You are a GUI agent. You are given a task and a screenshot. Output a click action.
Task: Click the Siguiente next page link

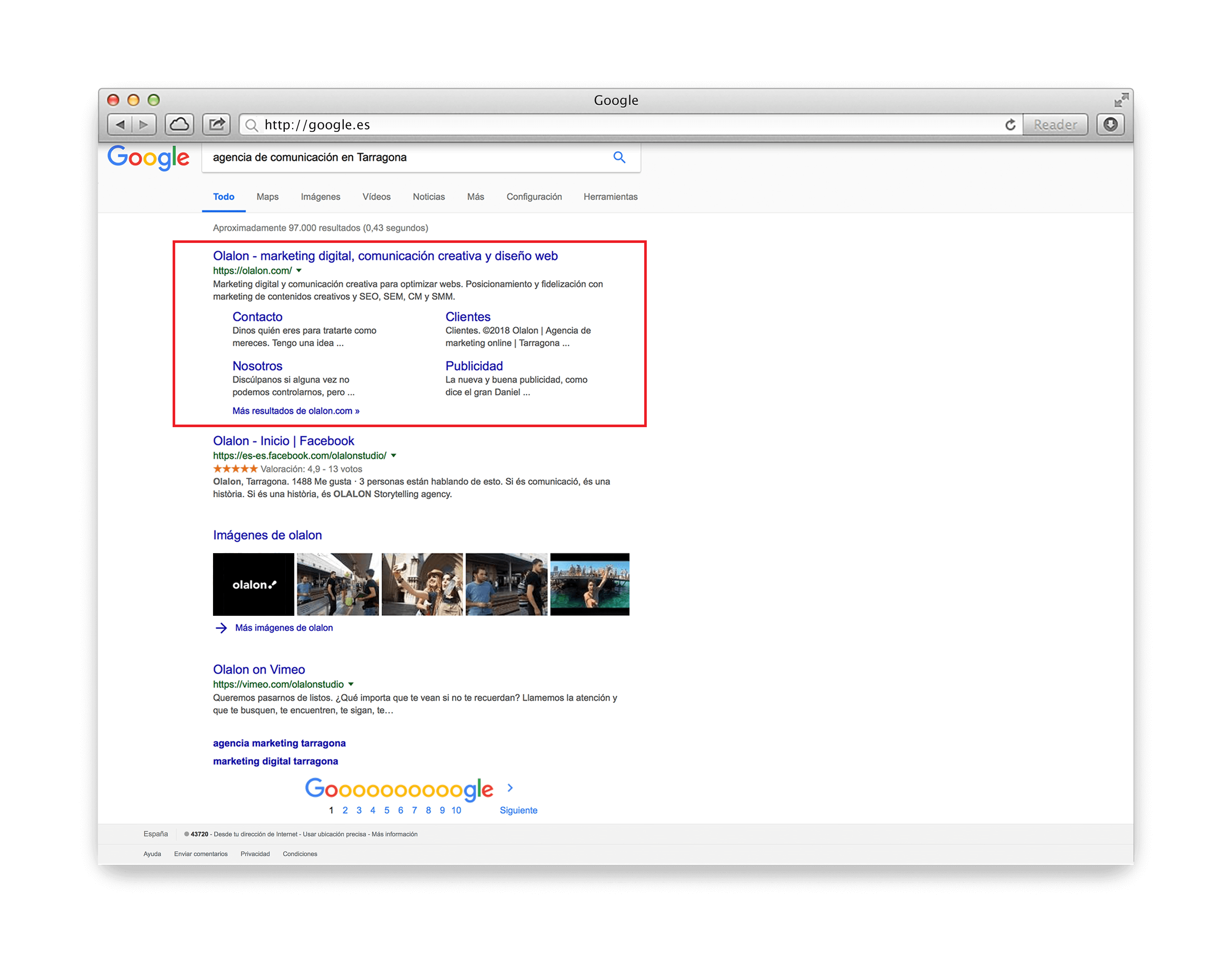pyautogui.click(x=518, y=810)
